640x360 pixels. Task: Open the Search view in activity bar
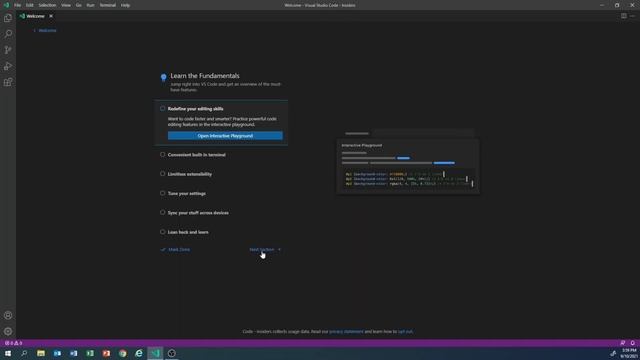(x=8, y=34)
